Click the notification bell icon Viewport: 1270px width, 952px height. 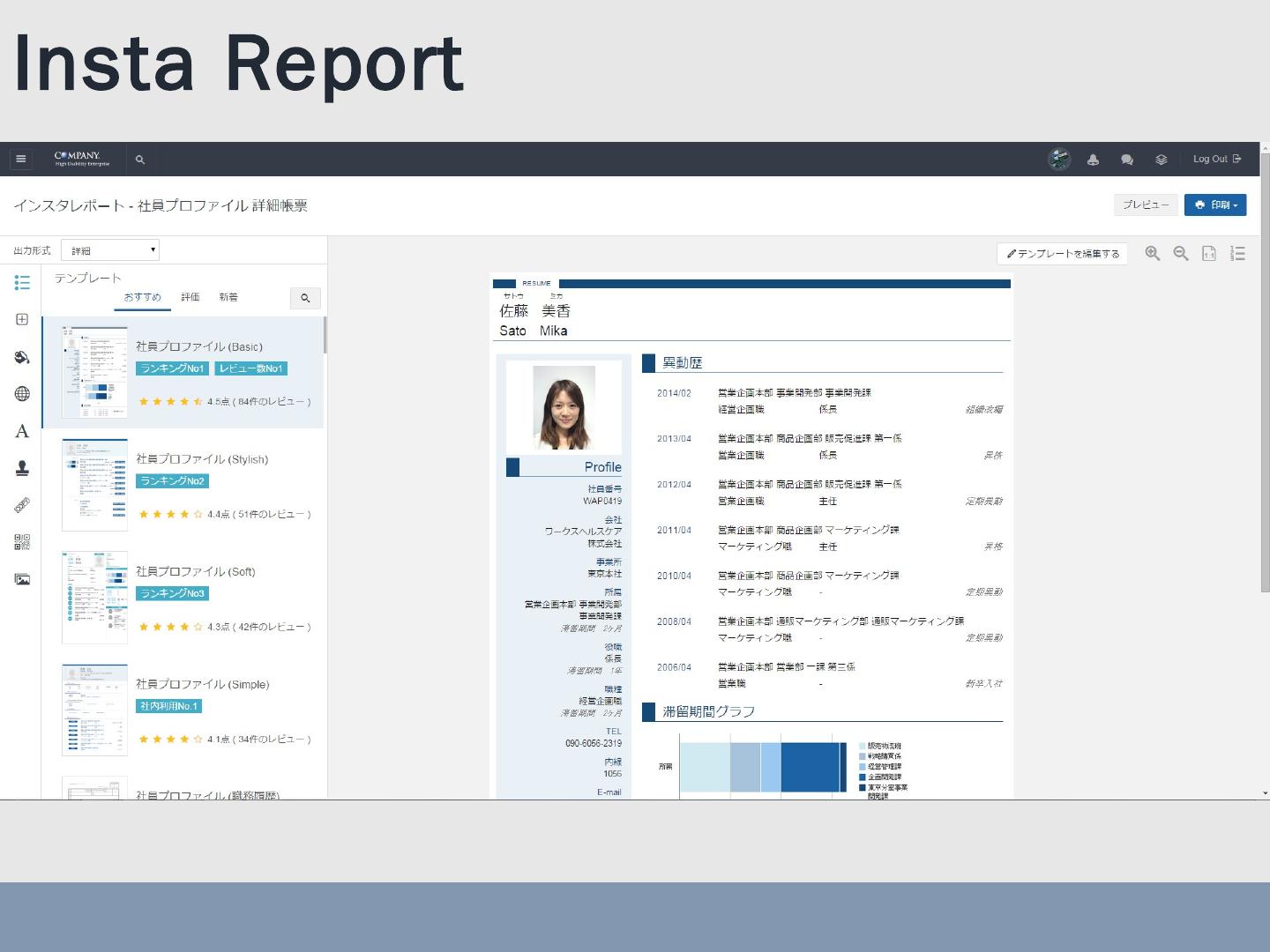tap(1093, 160)
